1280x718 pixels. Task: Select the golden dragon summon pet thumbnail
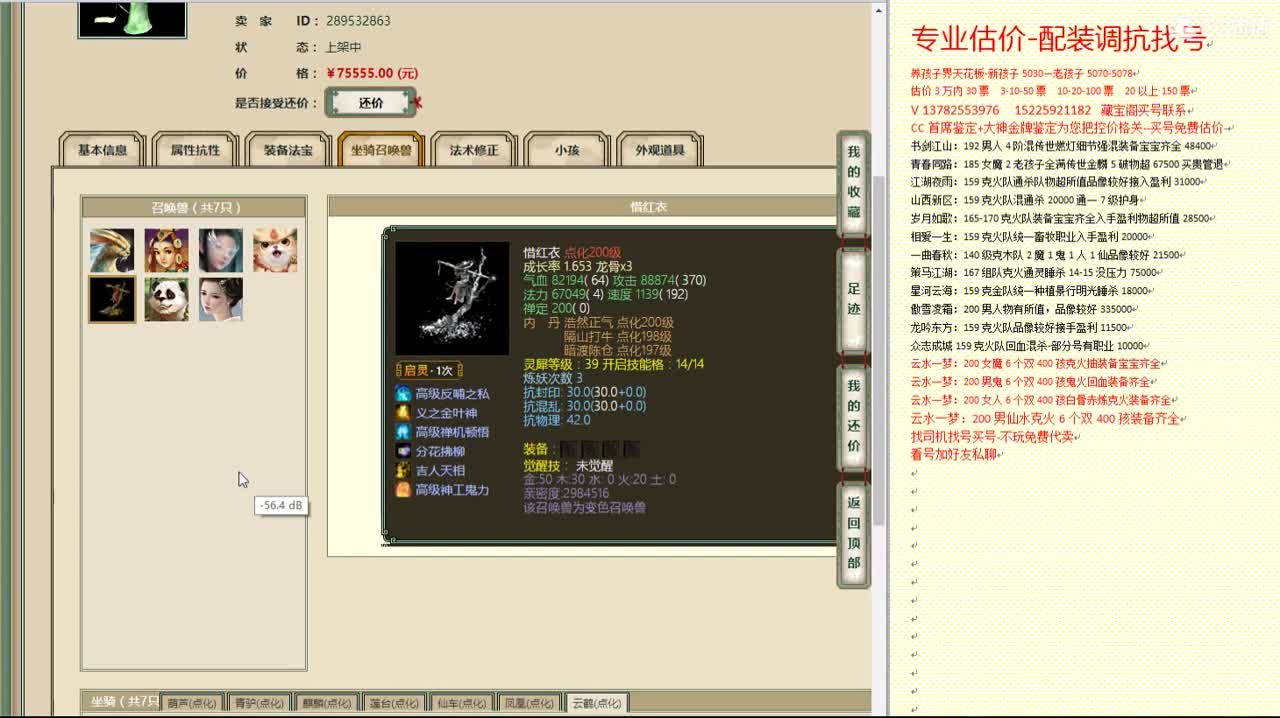click(x=112, y=251)
